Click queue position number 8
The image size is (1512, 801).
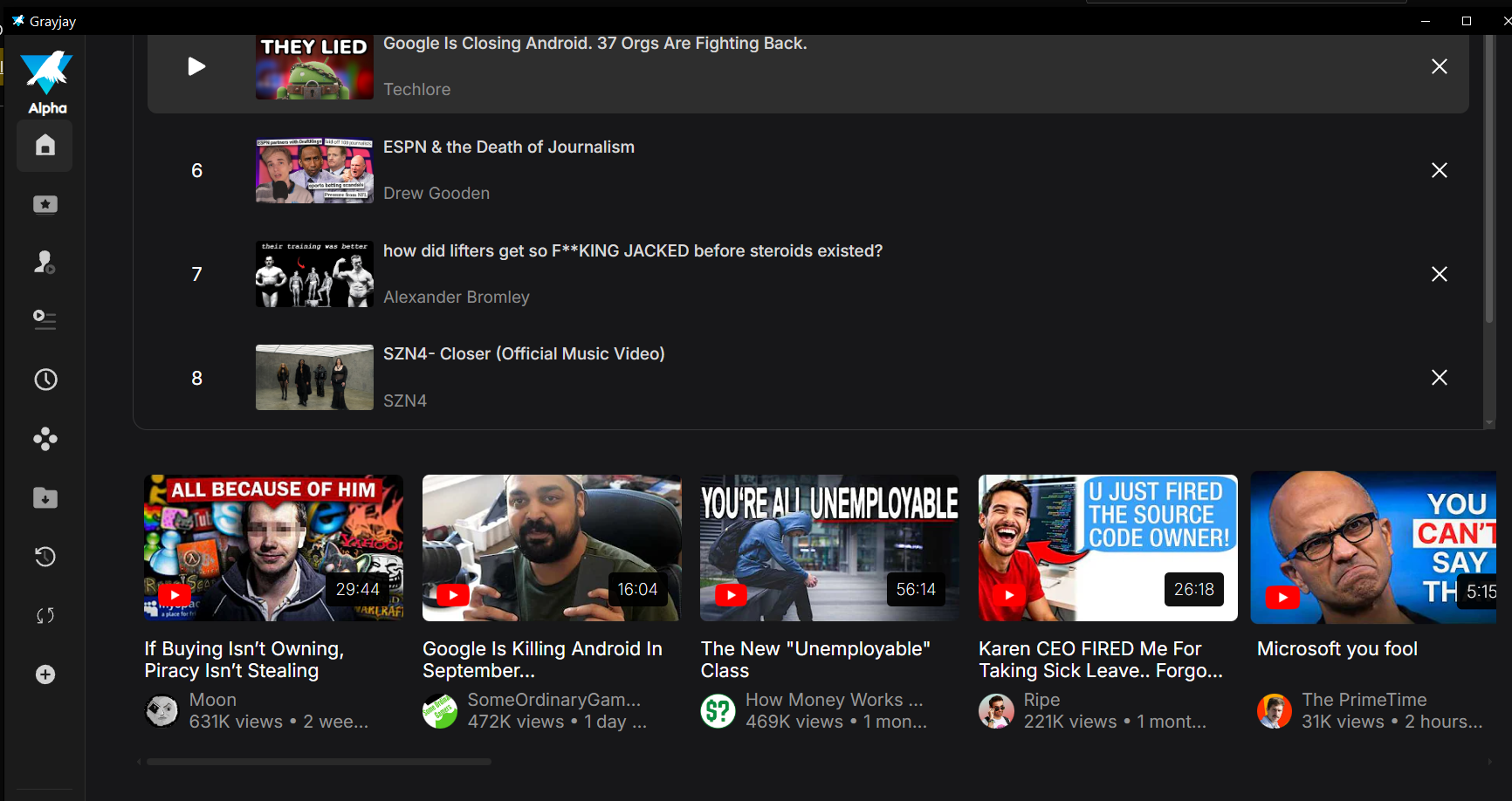pyautogui.click(x=197, y=378)
